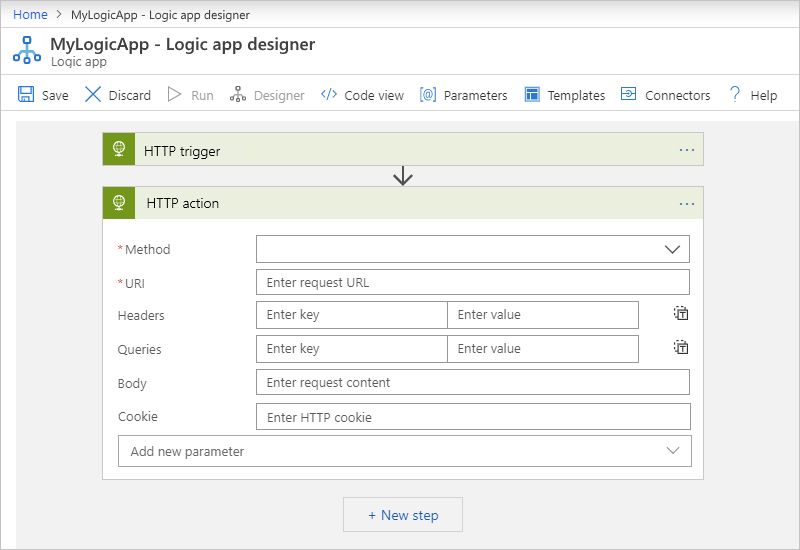Open the Connectors list
The height and width of the screenshot is (550, 800).
pyautogui.click(x=665, y=95)
